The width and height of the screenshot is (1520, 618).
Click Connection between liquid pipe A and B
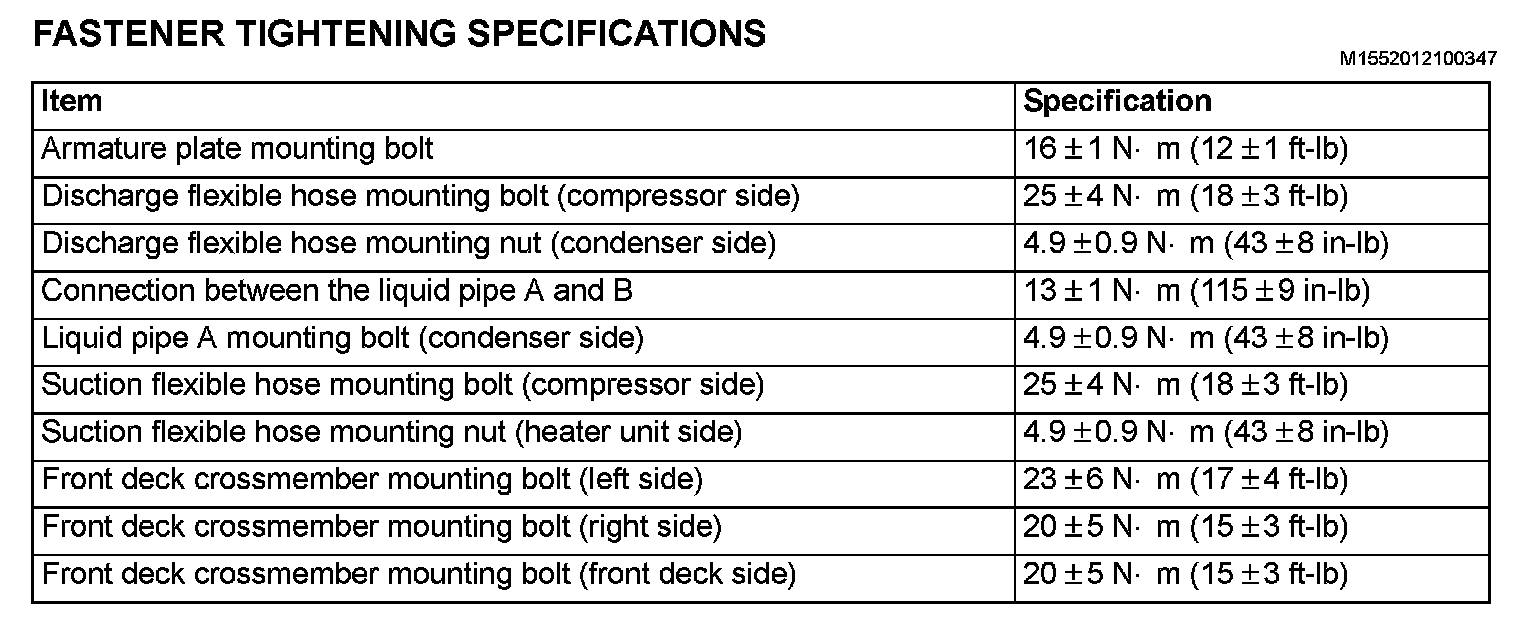337,291
